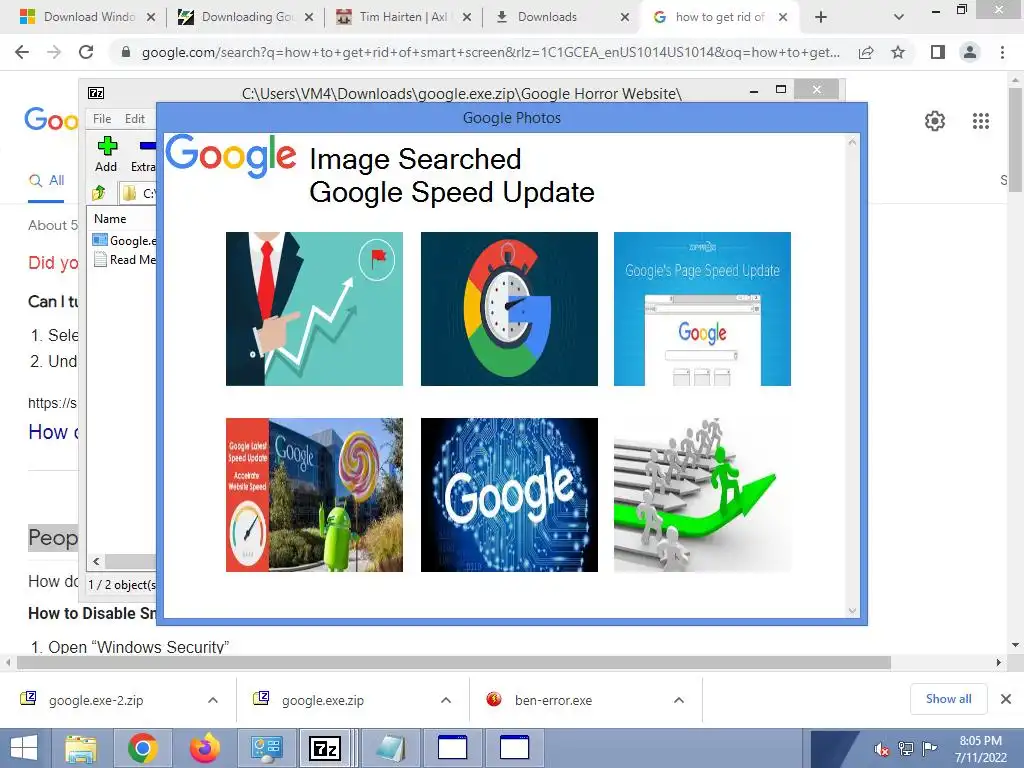Open 7-Zip taskbar icon
Image resolution: width=1024 pixels, height=768 pixels.
click(326, 748)
